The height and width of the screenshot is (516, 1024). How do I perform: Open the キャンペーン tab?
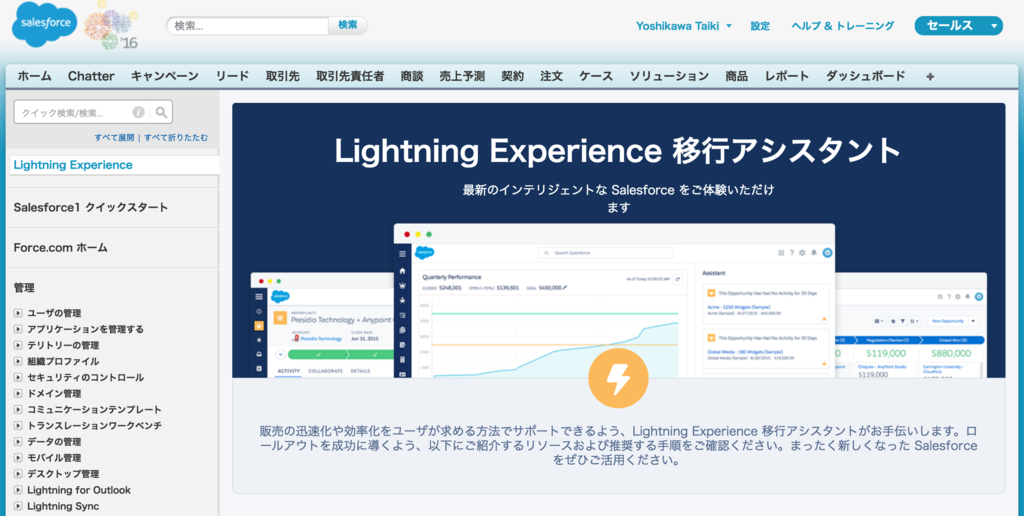(165, 76)
